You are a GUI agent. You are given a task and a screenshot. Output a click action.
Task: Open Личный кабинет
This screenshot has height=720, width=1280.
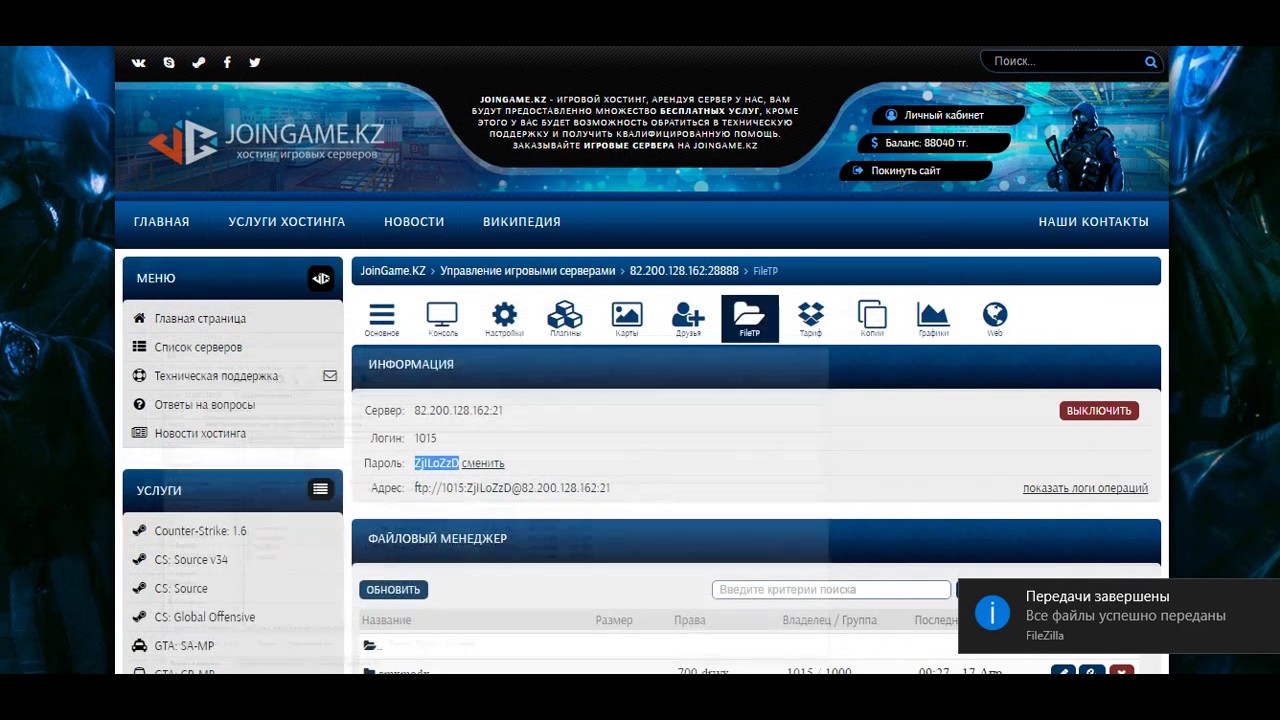click(x=945, y=115)
